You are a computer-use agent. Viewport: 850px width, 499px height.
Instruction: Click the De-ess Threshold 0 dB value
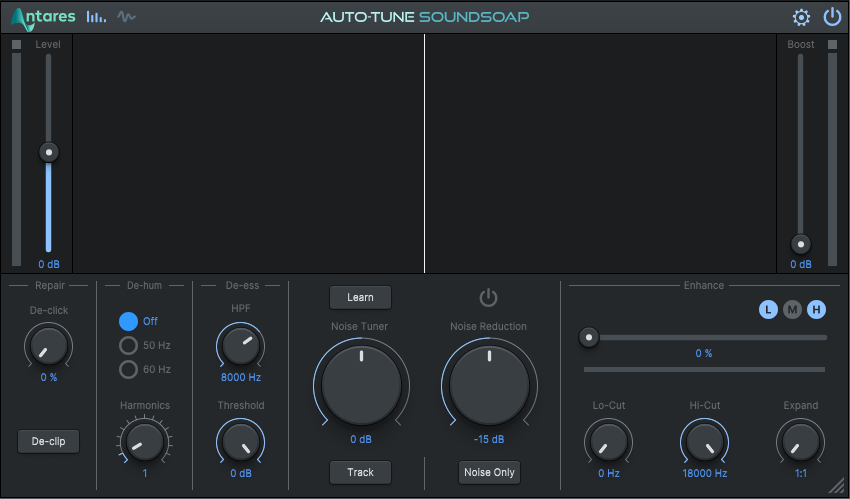(x=241, y=474)
